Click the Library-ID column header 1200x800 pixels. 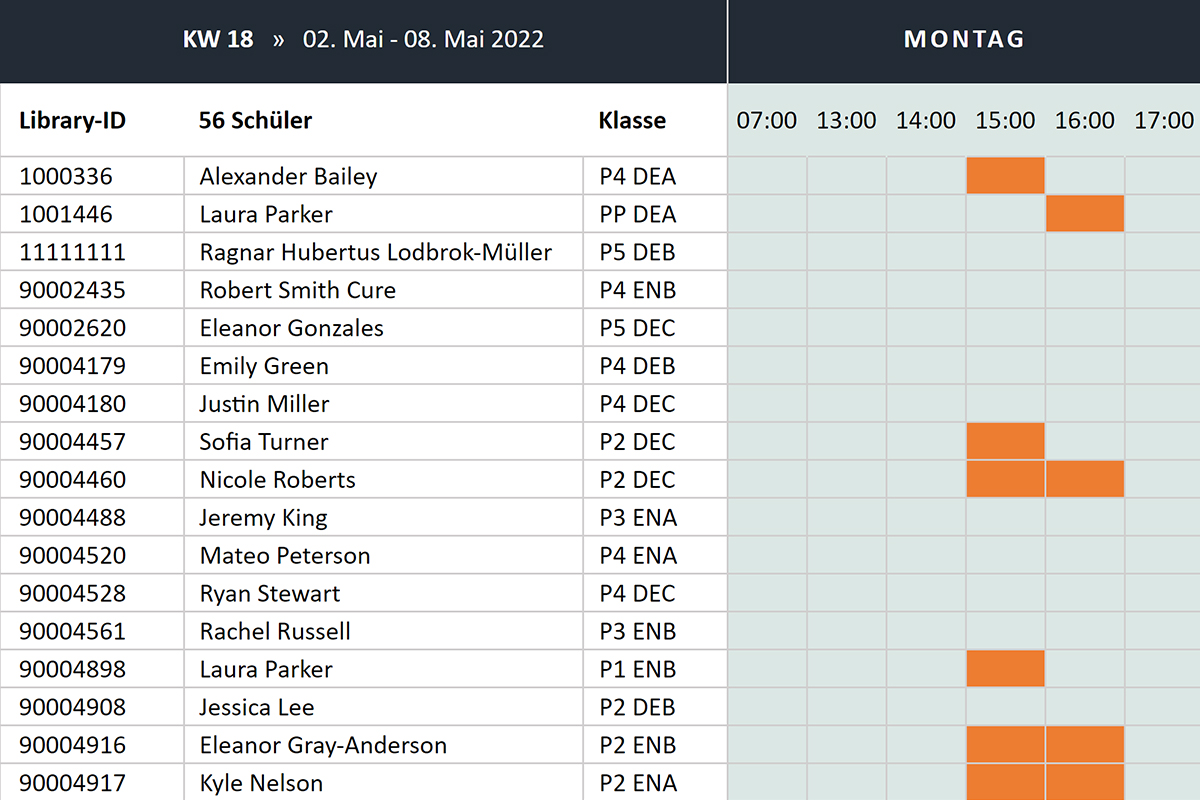pyautogui.click(x=73, y=121)
